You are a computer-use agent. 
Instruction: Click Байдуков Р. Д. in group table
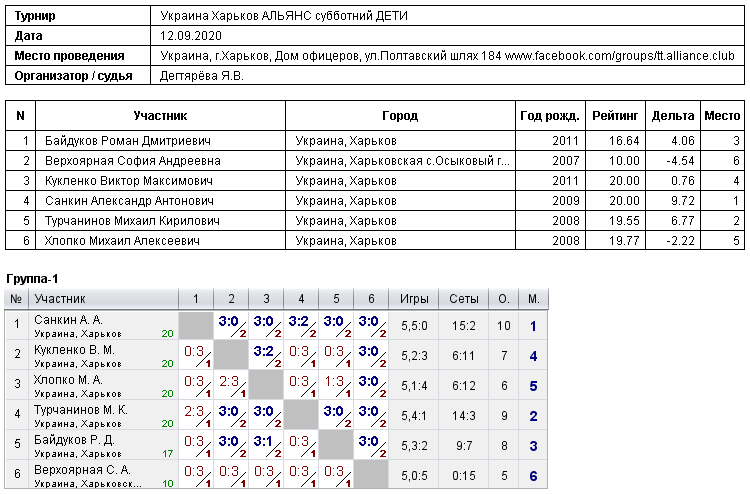click(x=74, y=440)
